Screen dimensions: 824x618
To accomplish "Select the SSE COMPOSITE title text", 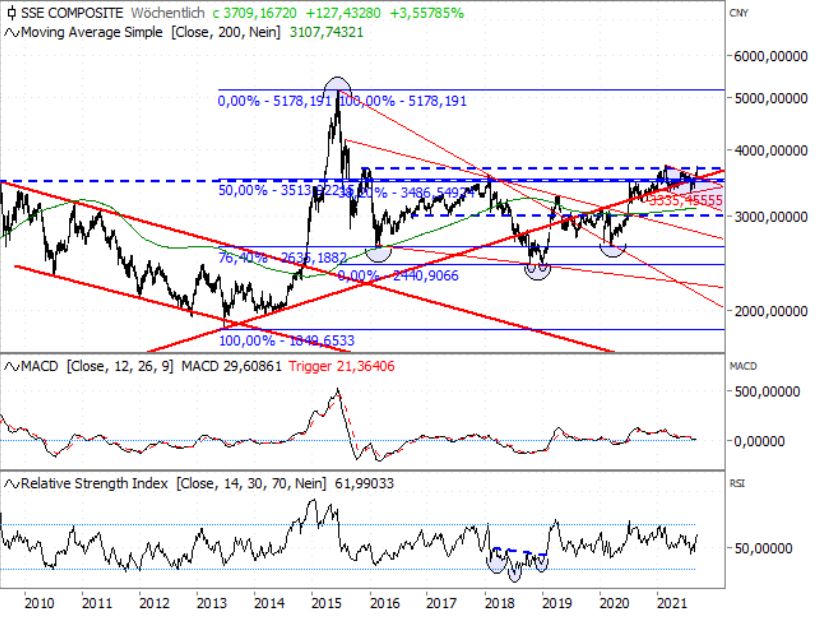I will [72, 13].
